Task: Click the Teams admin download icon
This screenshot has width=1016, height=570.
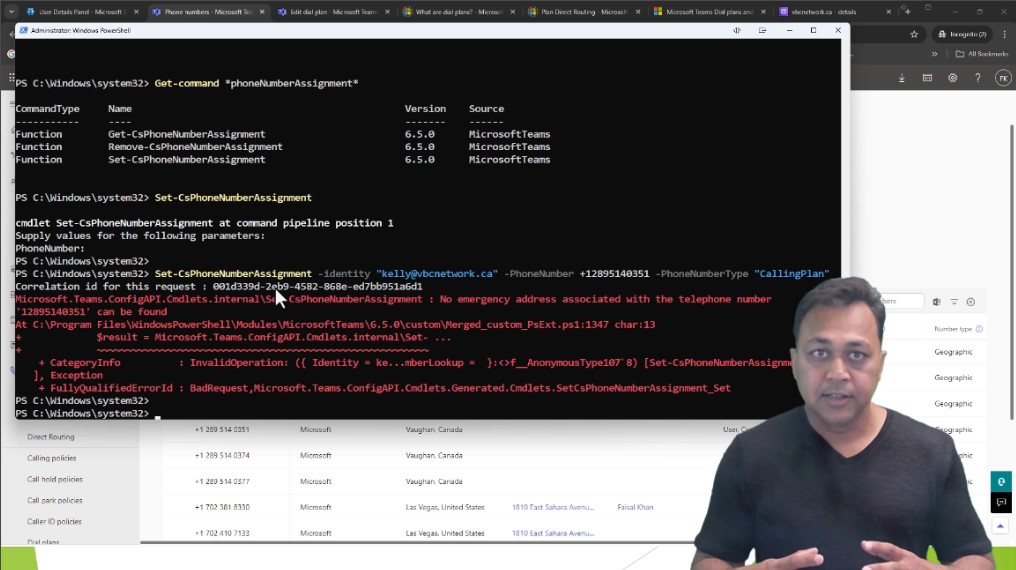Action: [901, 78]
